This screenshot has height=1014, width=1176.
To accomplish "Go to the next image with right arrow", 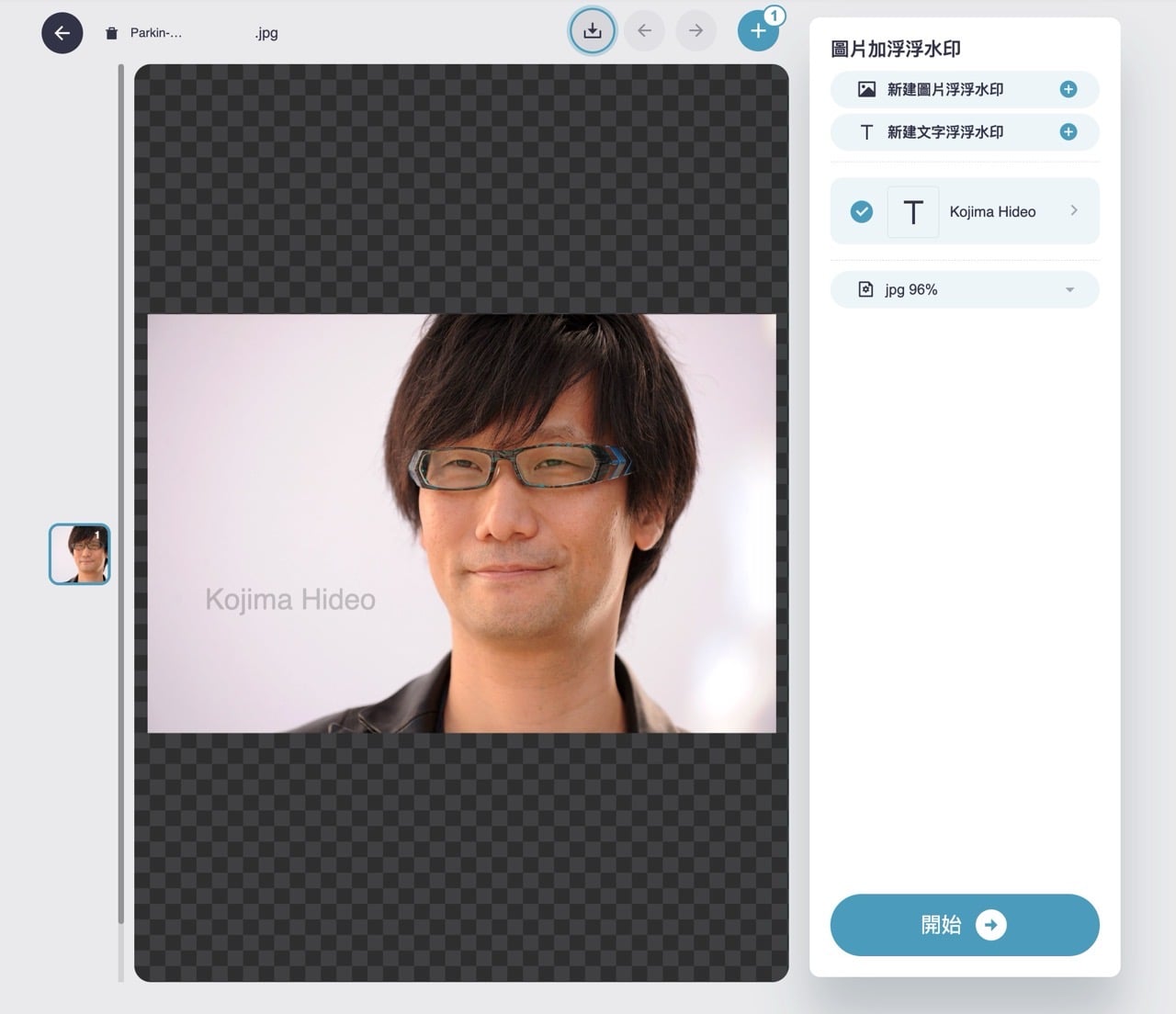I will pyautogui.click(x=695, y=31).
